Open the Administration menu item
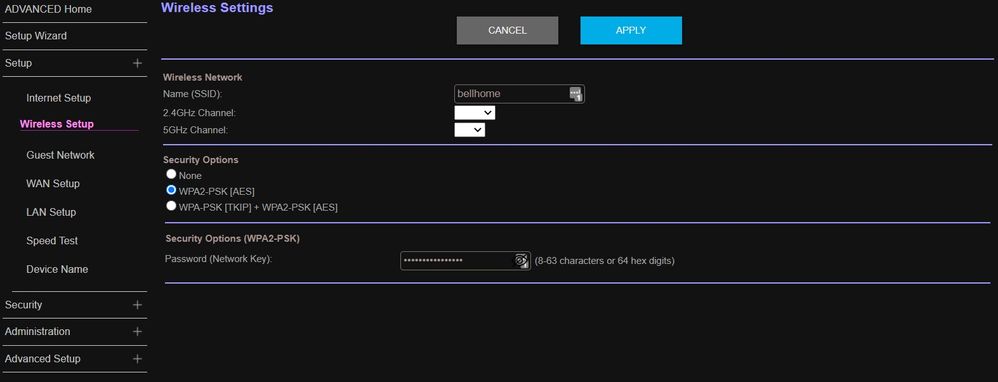Screen dimensions: 998x382 38,332
